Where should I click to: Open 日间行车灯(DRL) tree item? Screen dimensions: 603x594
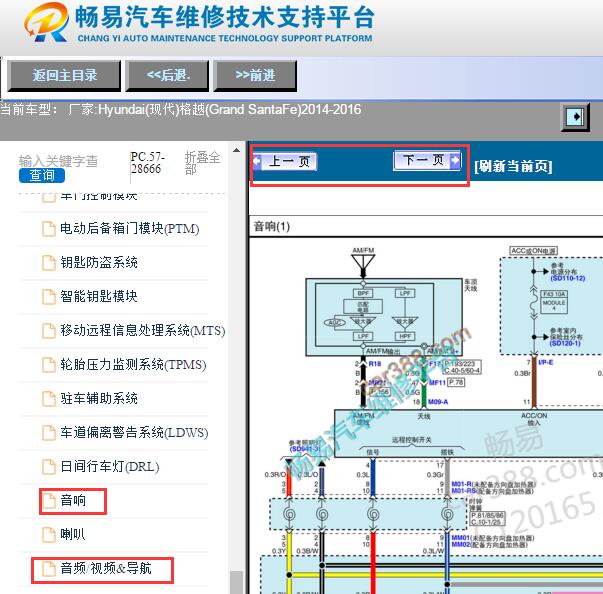pyautogui.click(x=110, y=466)
